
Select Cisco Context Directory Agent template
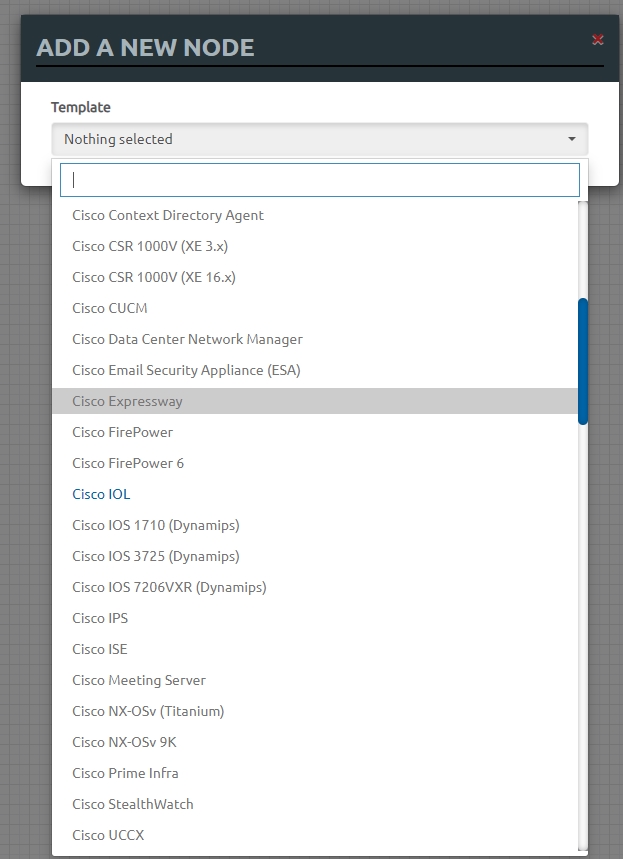tap(315, 215)
